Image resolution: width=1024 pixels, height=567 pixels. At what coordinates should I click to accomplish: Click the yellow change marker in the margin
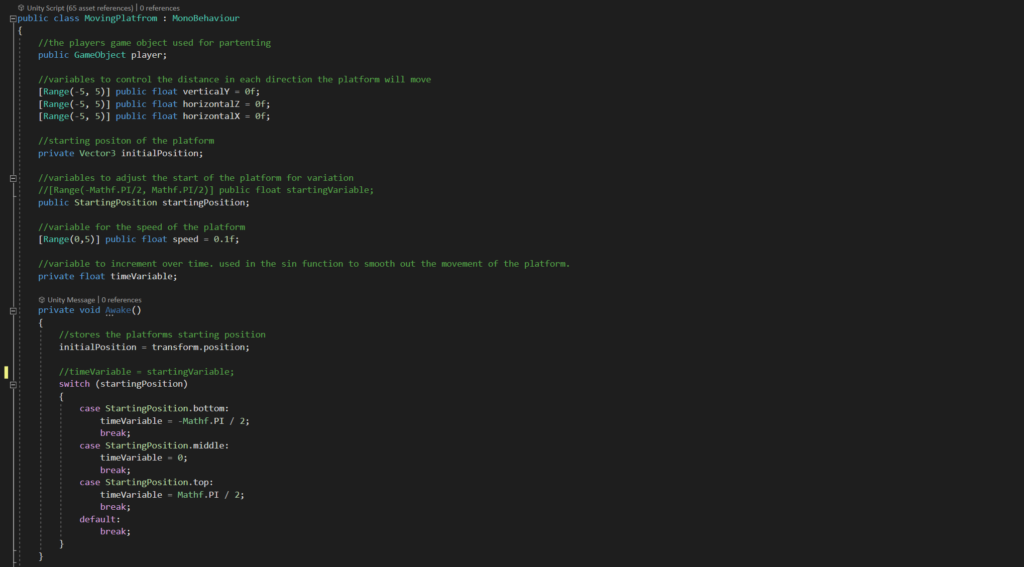(7, 372)
